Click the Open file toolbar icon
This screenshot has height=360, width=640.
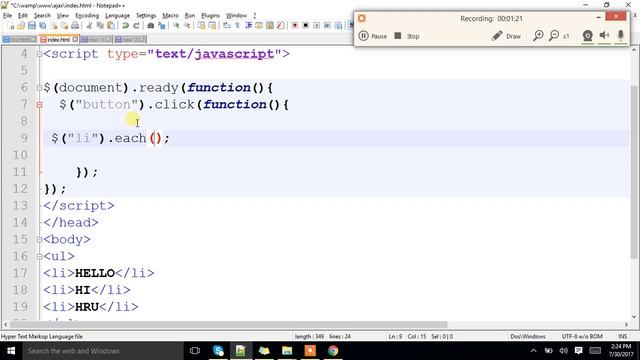click(x=21, y=26)
